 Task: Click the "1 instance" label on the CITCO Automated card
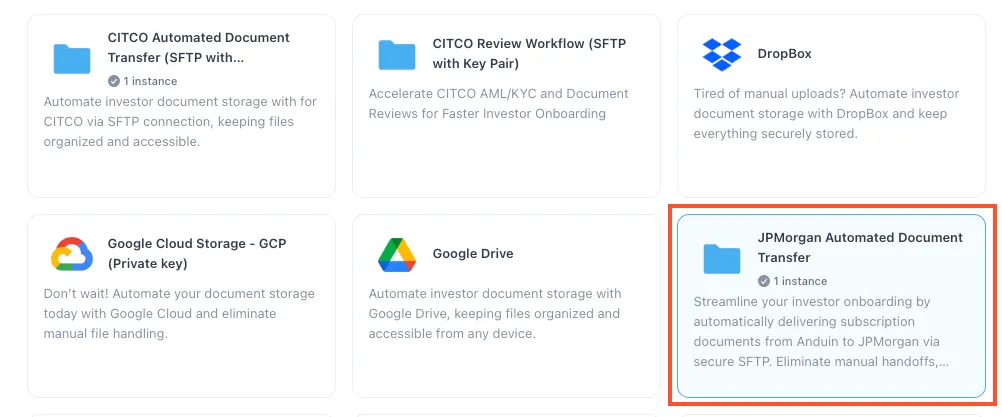[150, 81]
